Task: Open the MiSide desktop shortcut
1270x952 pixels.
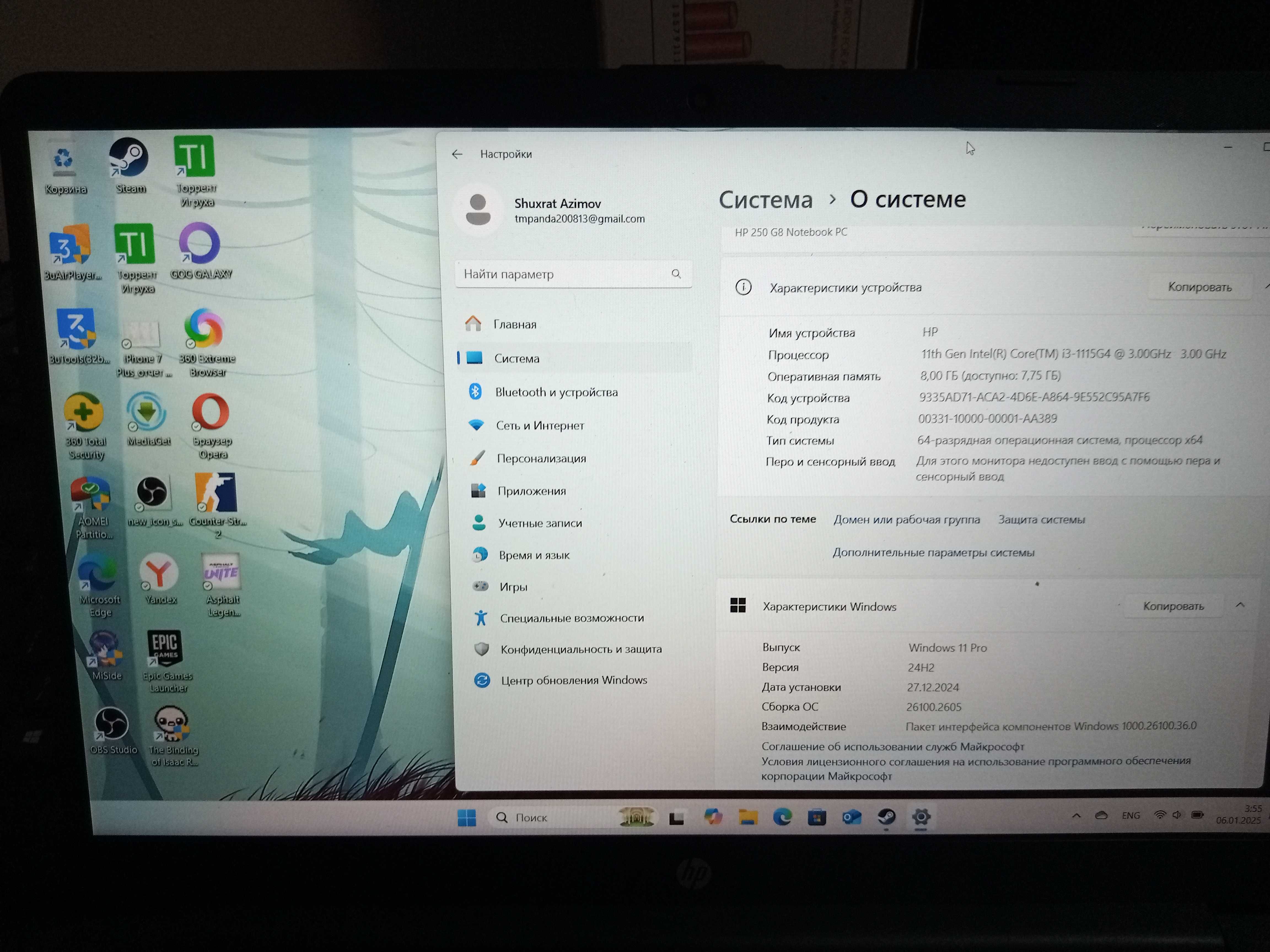Action: [106, 655]
